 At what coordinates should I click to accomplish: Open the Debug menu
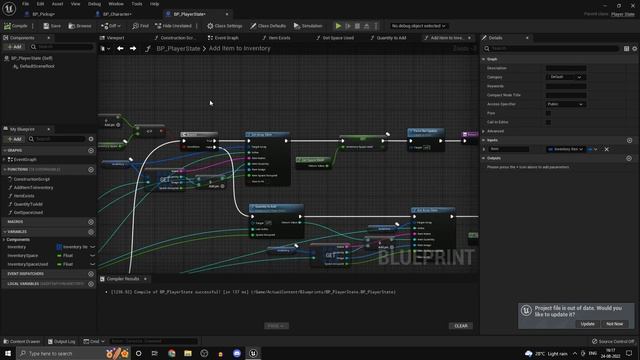[94, 4]
